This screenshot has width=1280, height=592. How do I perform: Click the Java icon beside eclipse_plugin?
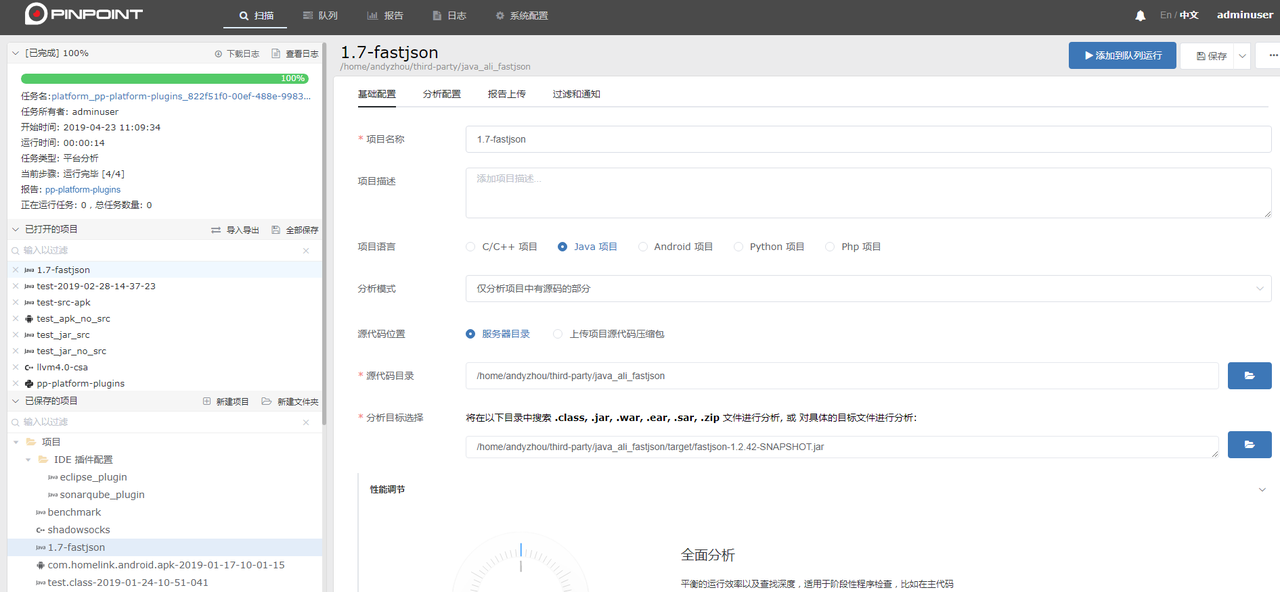pyautogui.click(x=52, y=477)
